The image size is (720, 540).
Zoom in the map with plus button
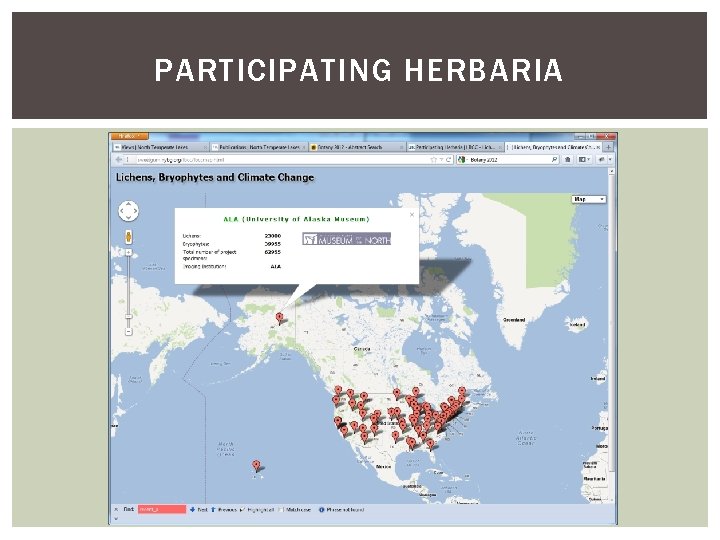(129, 253)
